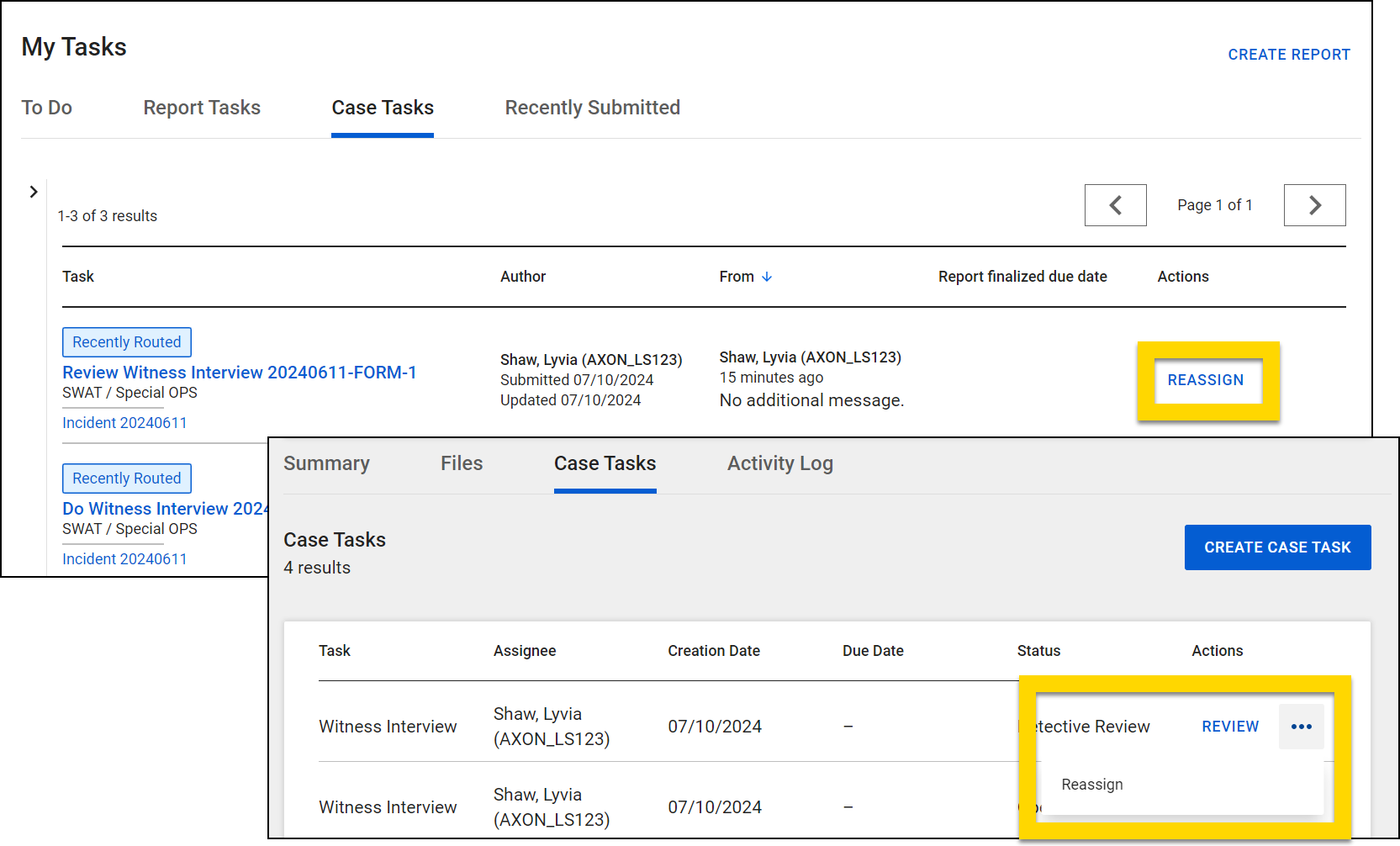This screenshot has height=846, width=1400.
Task: Open the Summary tab
Action: click(326, 463)
